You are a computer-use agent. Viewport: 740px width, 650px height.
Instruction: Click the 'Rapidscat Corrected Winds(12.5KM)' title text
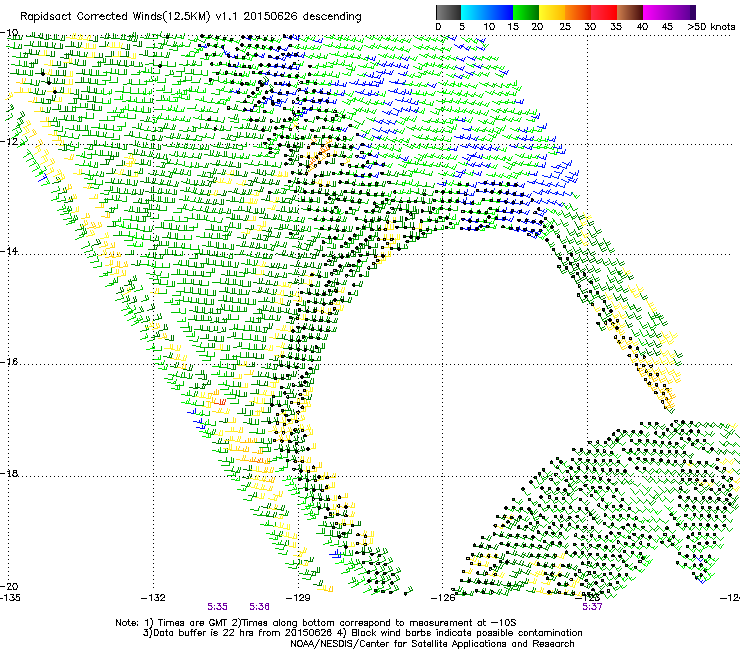coord(115,17)
